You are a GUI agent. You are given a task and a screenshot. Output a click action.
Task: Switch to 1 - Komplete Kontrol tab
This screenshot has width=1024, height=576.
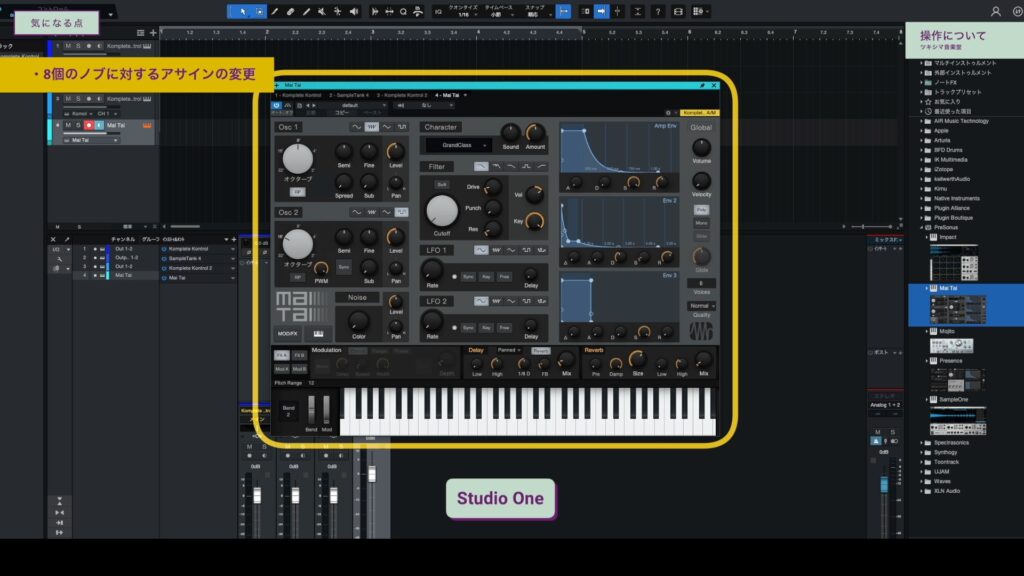[299, 95]
